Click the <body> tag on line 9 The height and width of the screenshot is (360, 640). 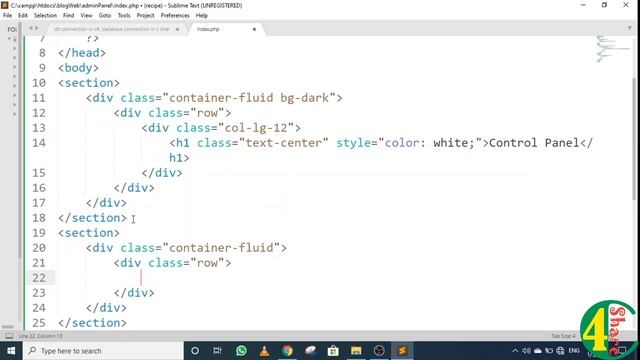tap(78, 68)
